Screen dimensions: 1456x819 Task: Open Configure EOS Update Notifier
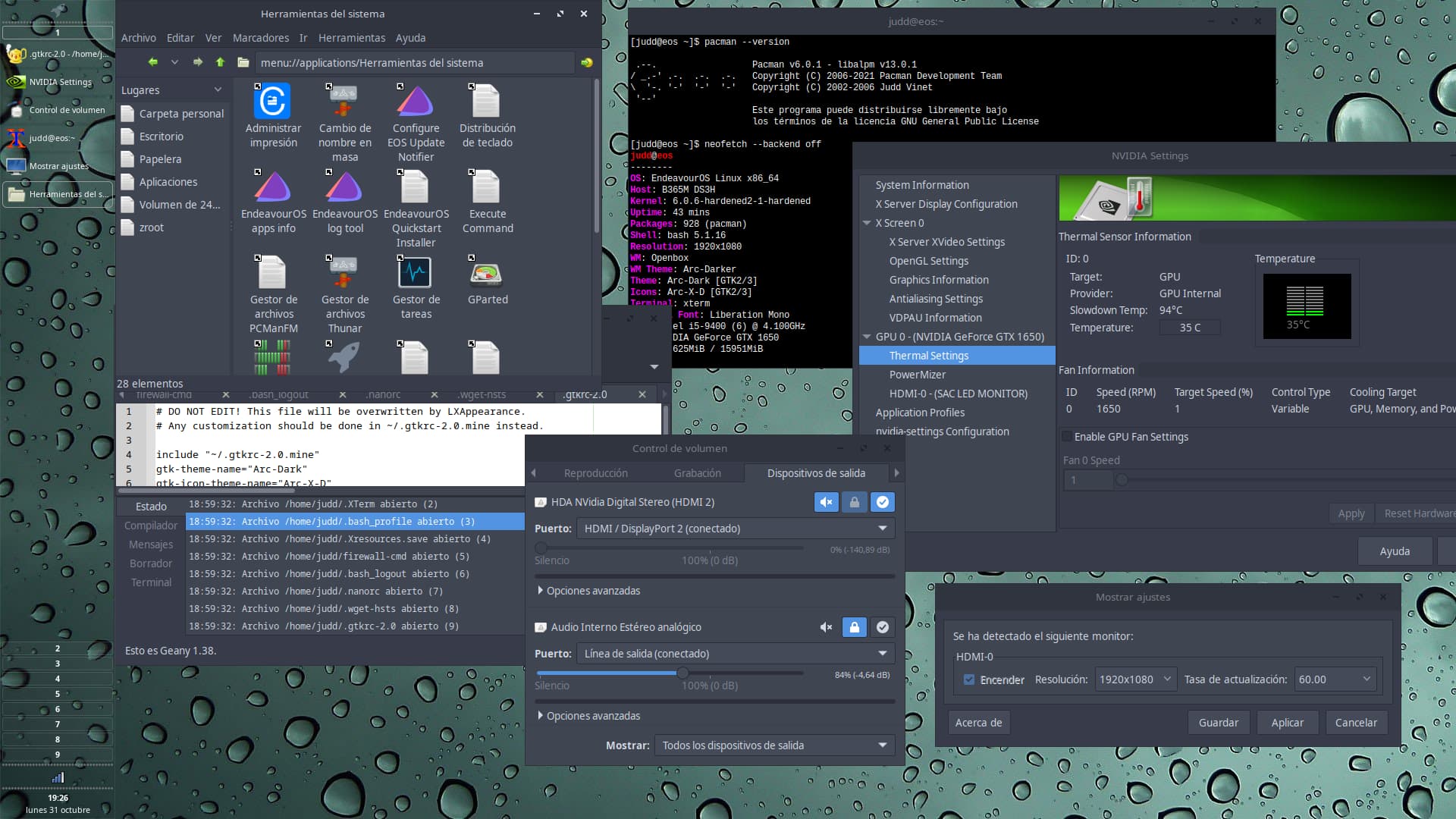pyautogui.click(x=416, y=123)
